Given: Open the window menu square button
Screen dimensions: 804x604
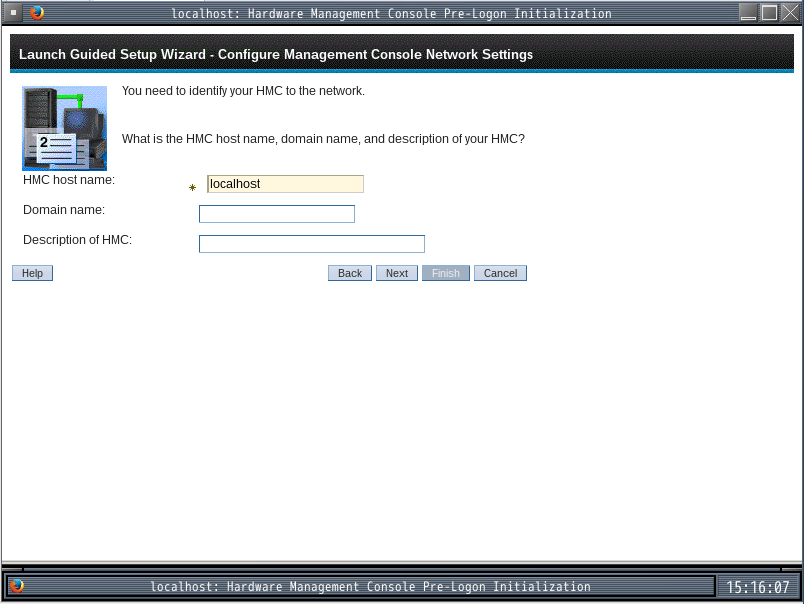Looking at the screenshot, I should pos(13,13).
